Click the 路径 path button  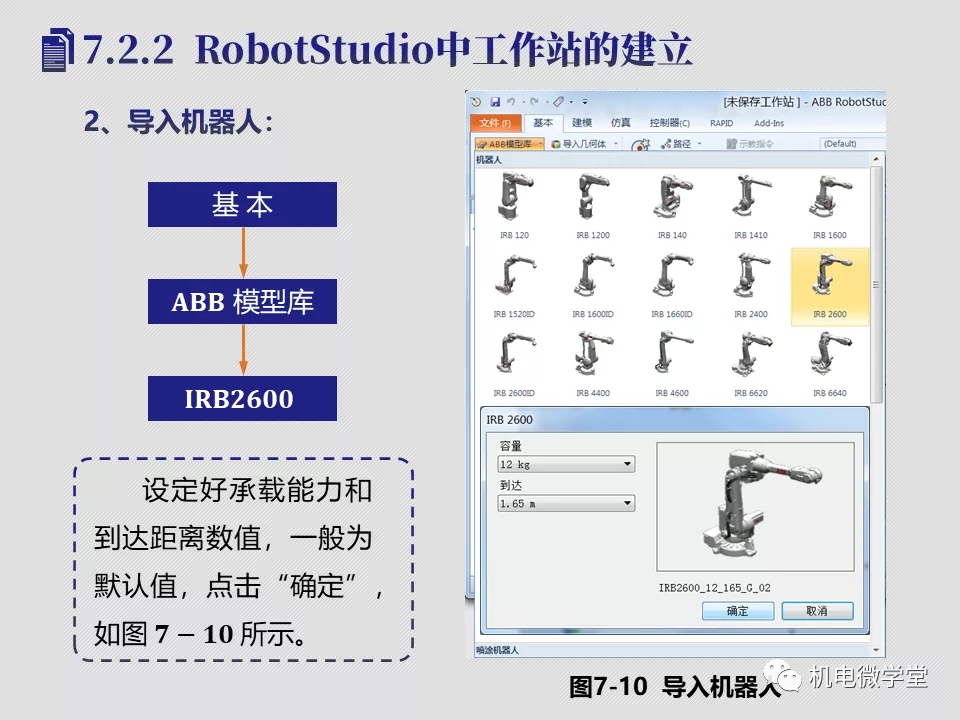(676, 144)
